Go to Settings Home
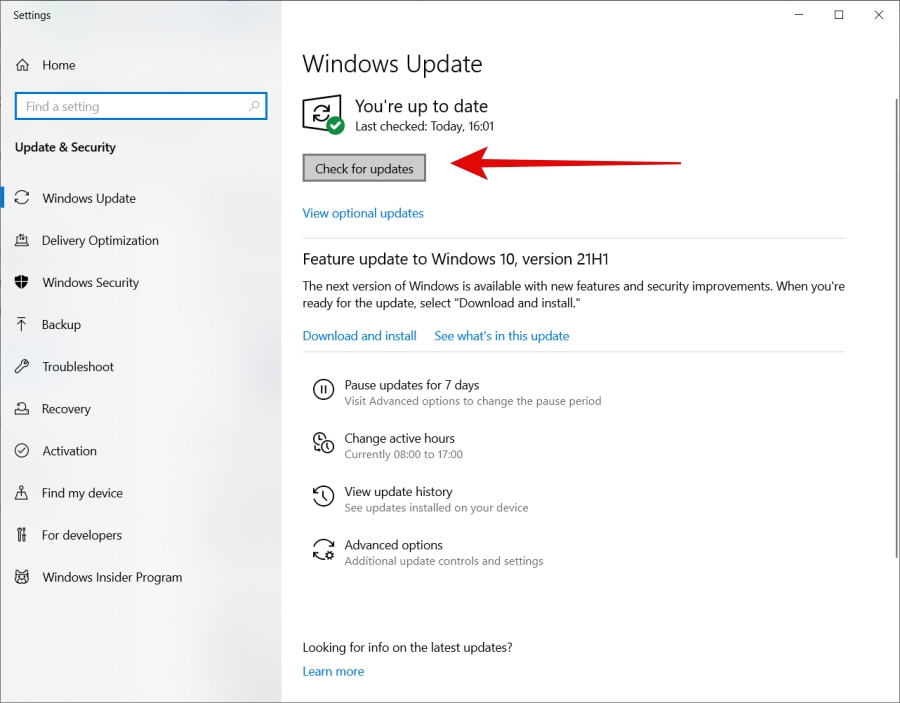This screenshot has height=703, width=900. tap(59, 65)
